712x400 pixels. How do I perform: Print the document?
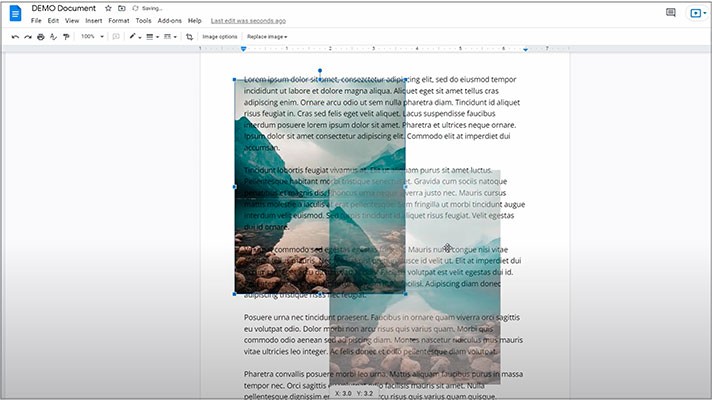[x=41, y=37]
